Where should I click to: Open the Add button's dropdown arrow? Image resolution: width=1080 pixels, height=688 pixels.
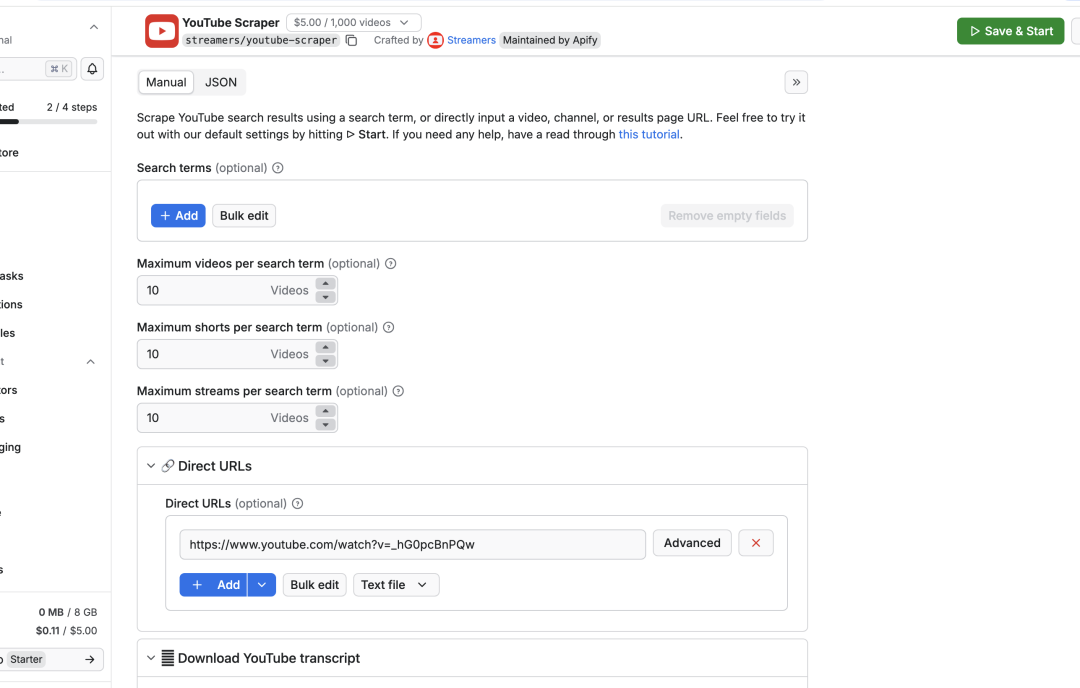coord(261,585)
